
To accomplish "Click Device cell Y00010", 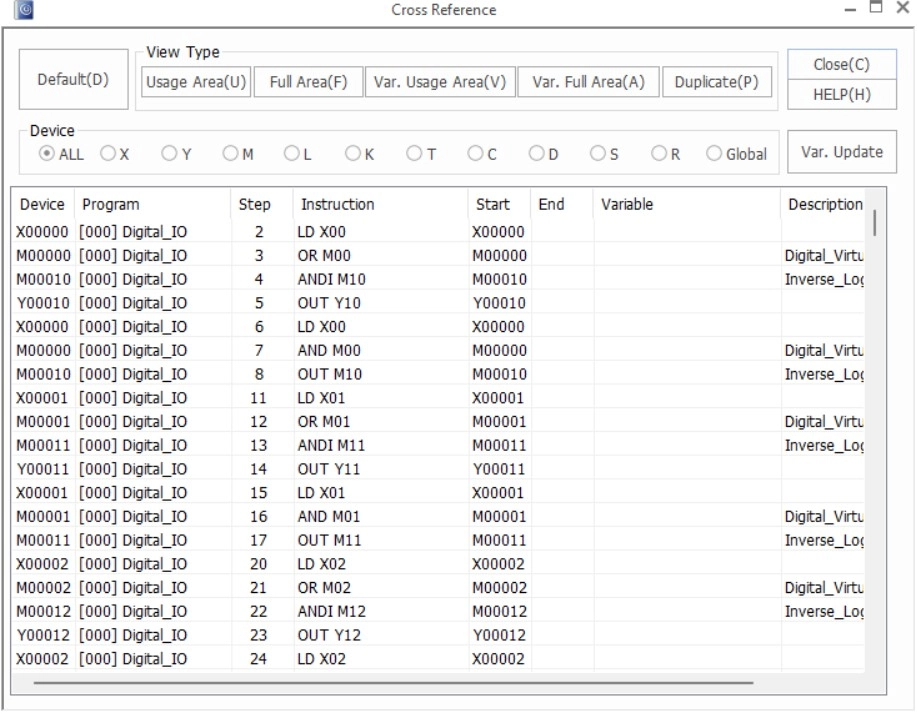I will coord(42,303).
